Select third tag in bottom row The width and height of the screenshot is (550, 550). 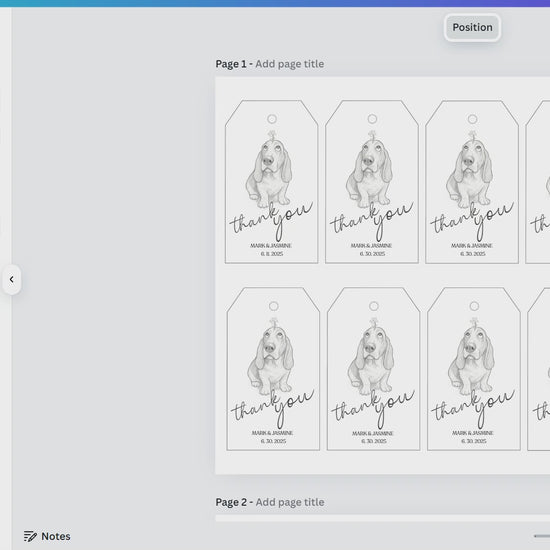click(x=474, y=369)
